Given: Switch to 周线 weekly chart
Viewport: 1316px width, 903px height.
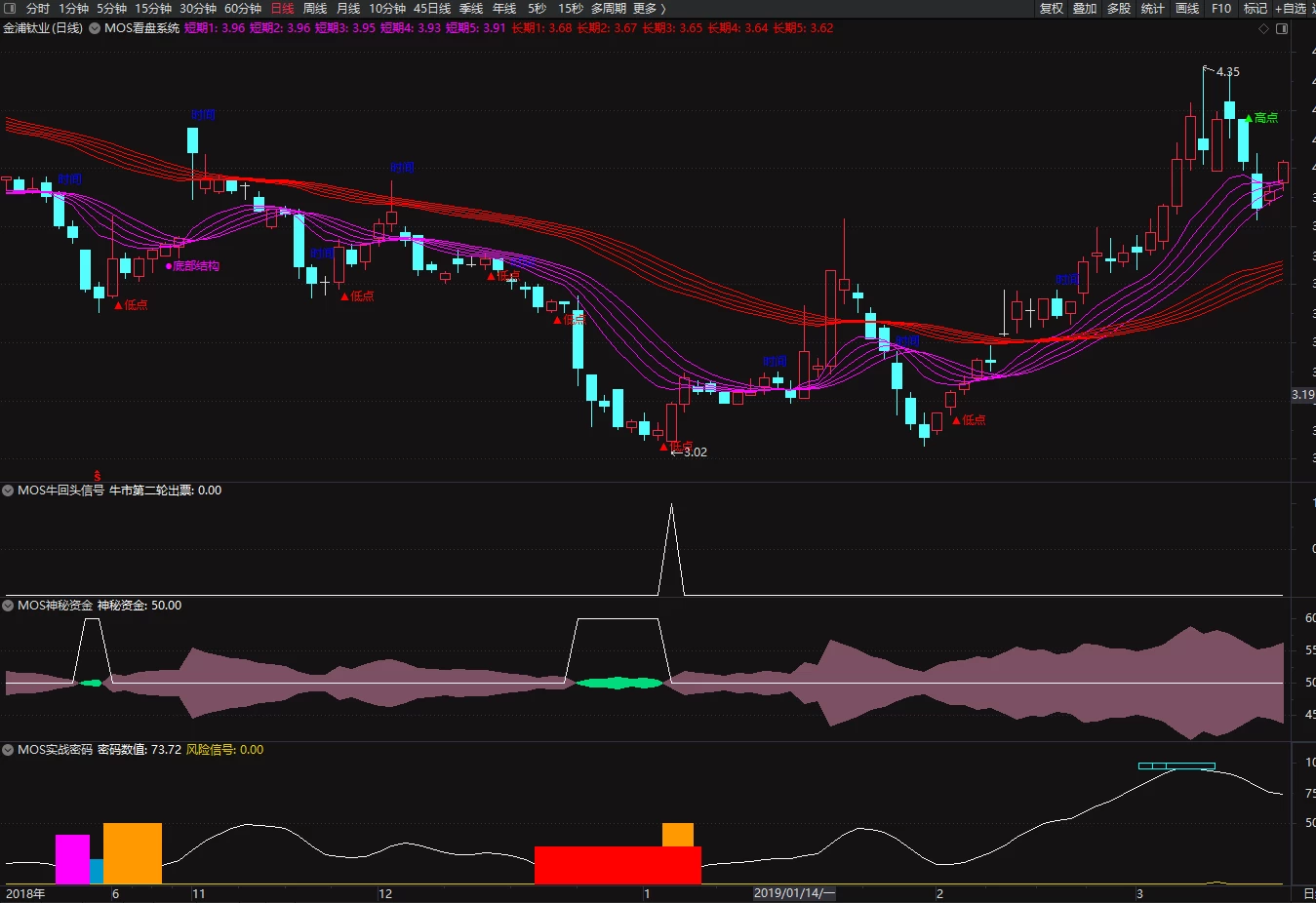Looking at the screenshot, I should pyautogui.click(x=315, y=9).
